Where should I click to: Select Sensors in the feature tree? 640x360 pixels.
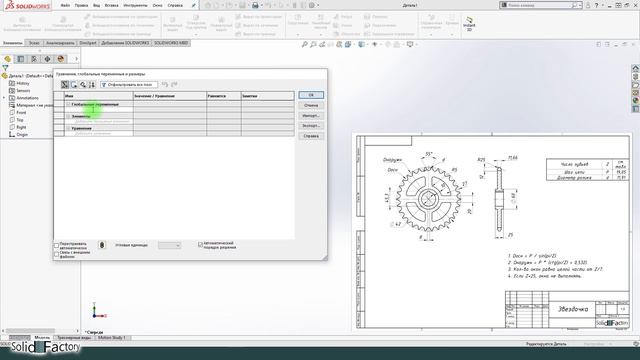pos(20,91)
